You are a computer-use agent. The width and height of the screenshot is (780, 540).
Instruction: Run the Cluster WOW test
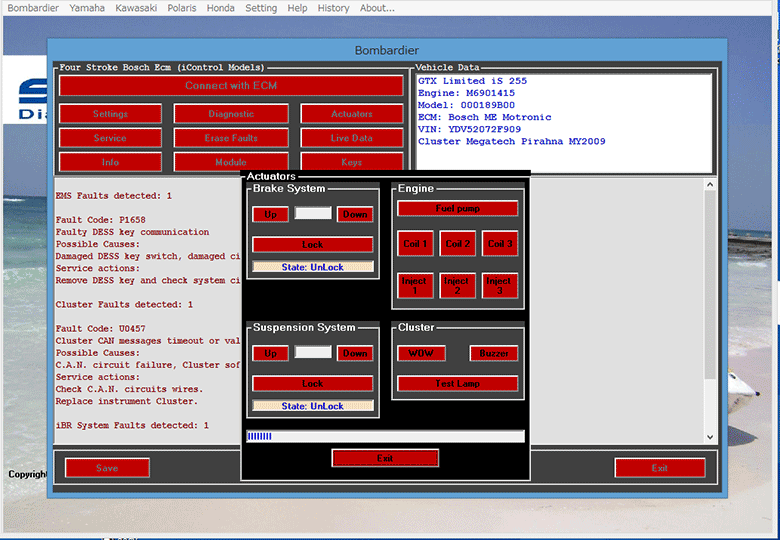(421, 354)
